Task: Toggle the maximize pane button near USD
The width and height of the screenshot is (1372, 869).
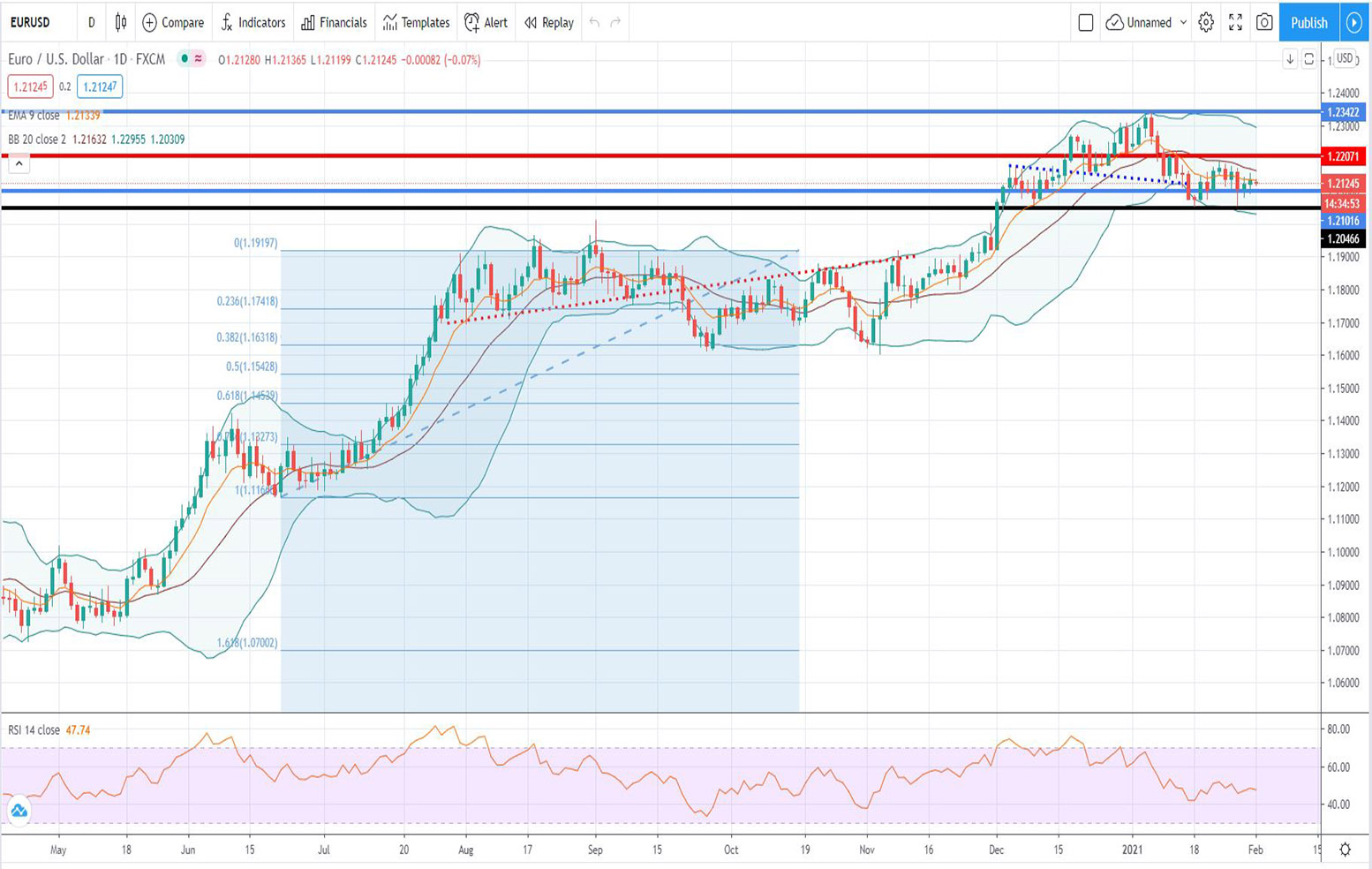Action: click(x=1309, y=59)
